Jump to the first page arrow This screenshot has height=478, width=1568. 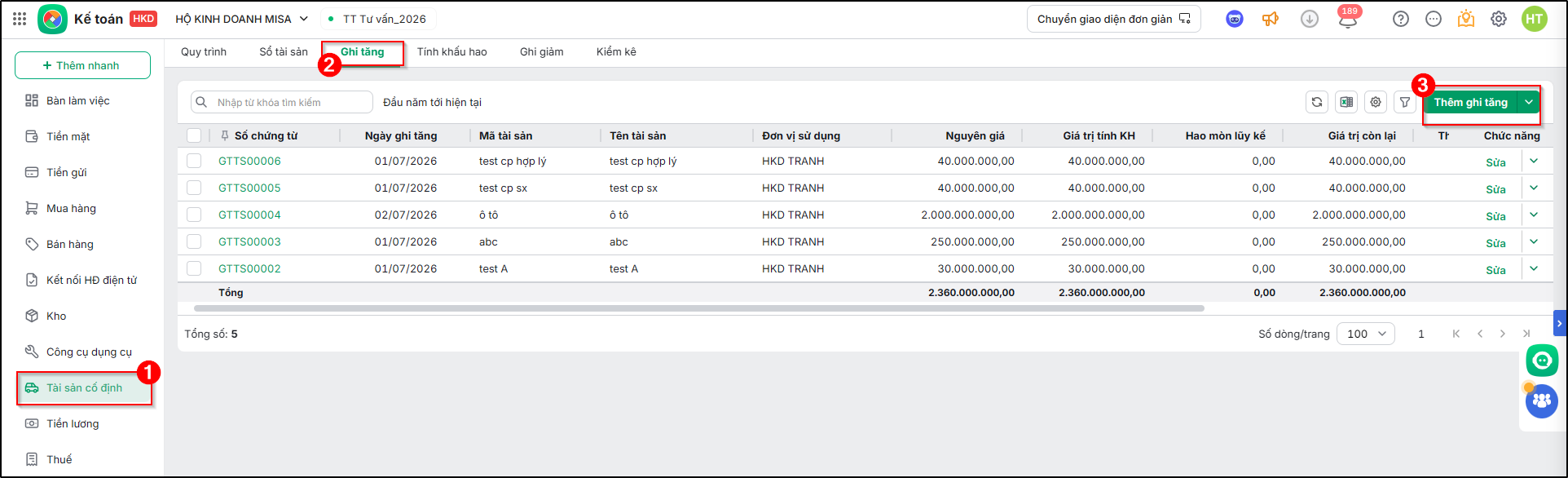pos(1456,334)
